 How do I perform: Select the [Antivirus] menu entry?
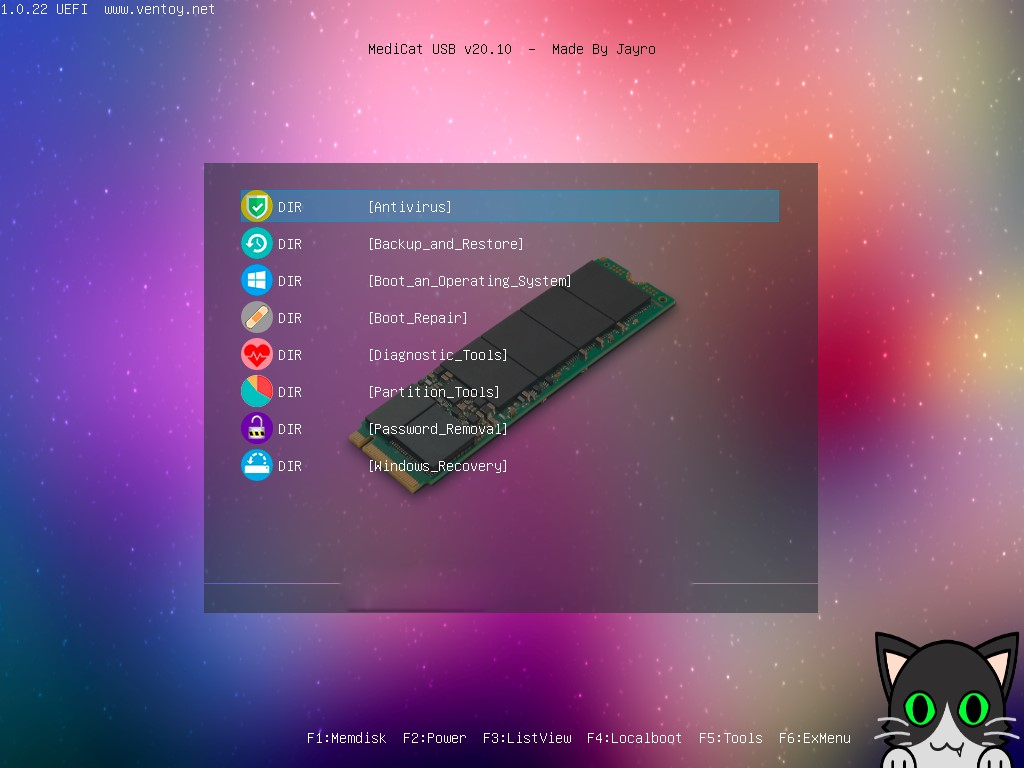[x=510, y=206]
